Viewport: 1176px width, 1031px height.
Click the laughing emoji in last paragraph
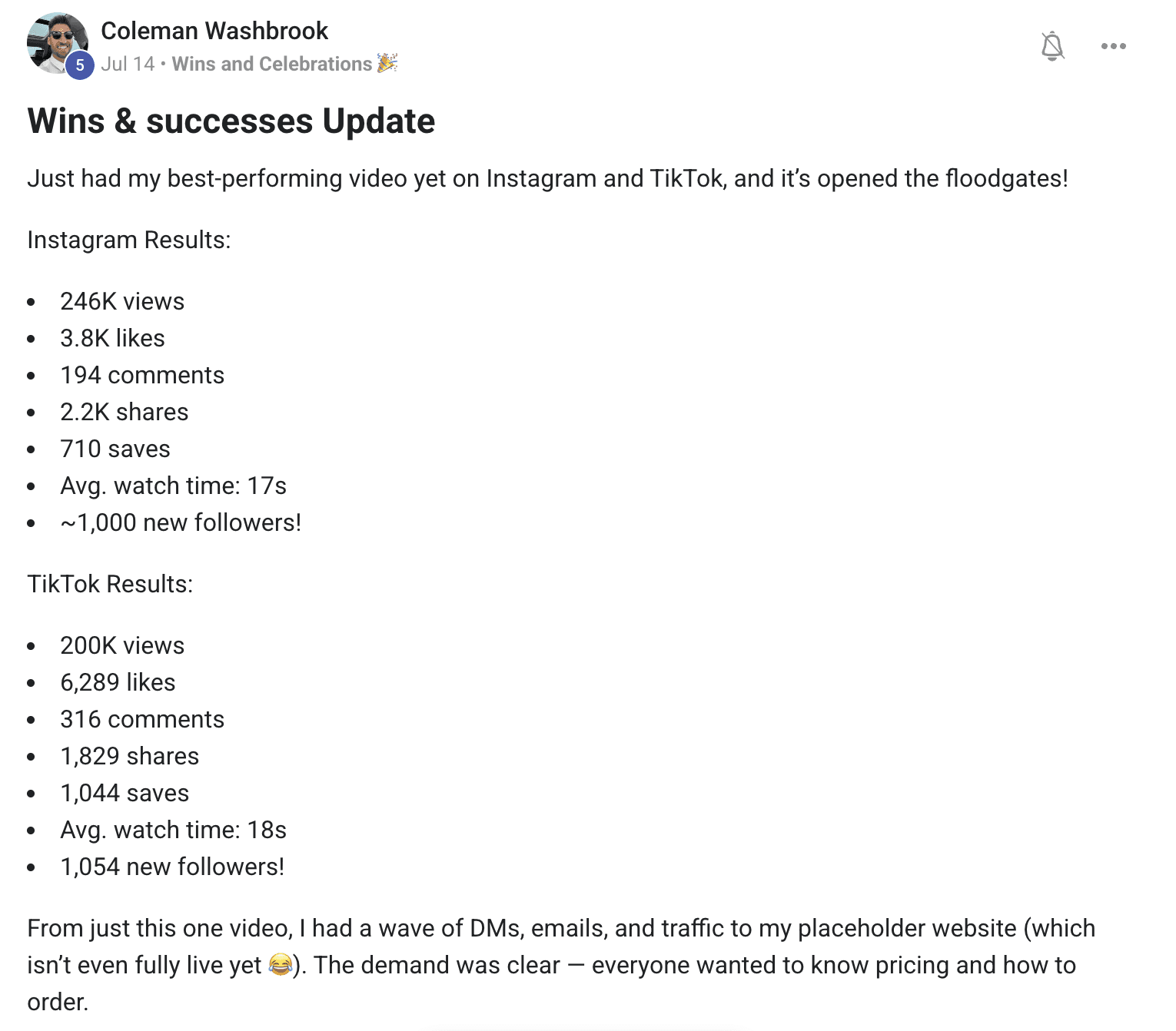pos(281,964)
